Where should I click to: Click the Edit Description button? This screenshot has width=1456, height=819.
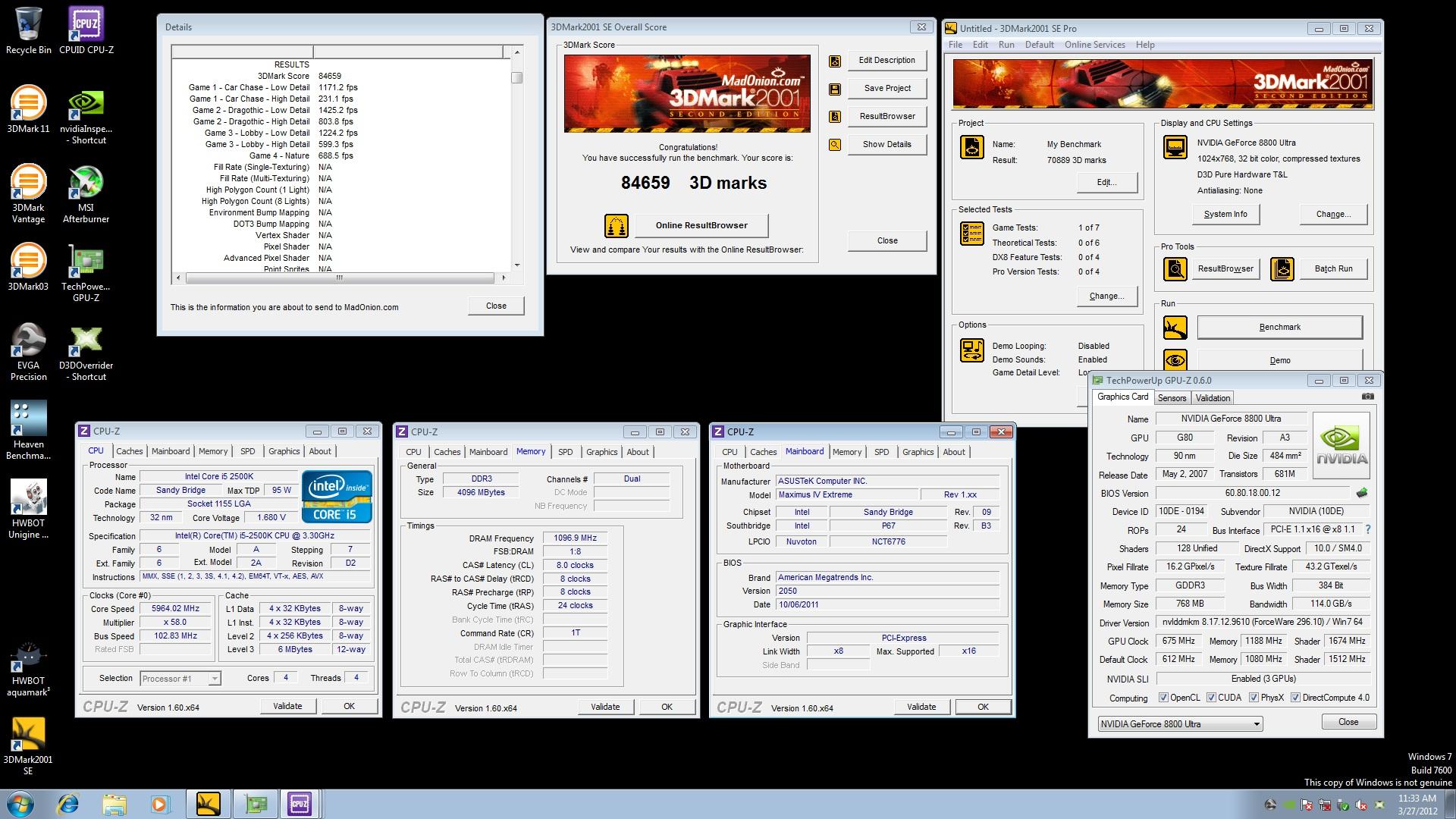pos(886,61)
